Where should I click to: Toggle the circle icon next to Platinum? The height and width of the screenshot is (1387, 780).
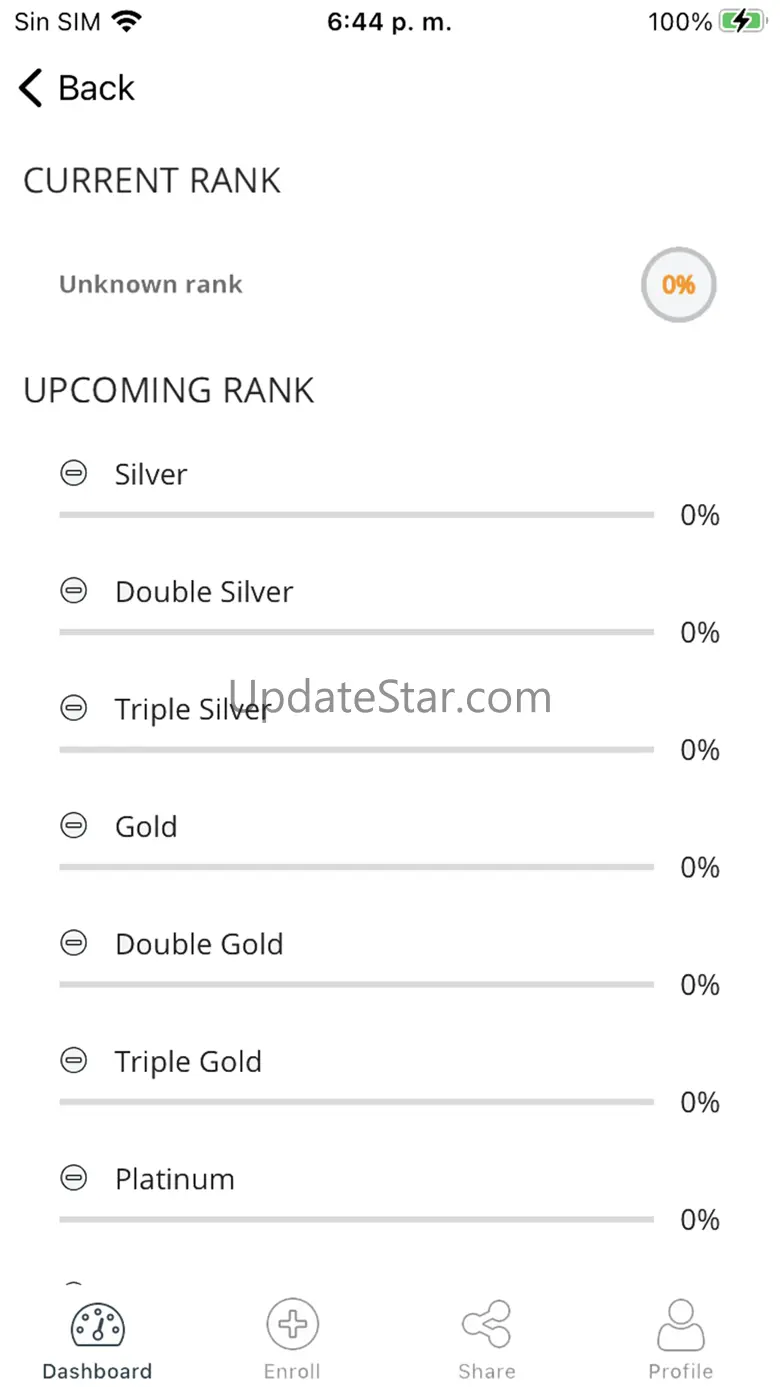pos(74,1178)
